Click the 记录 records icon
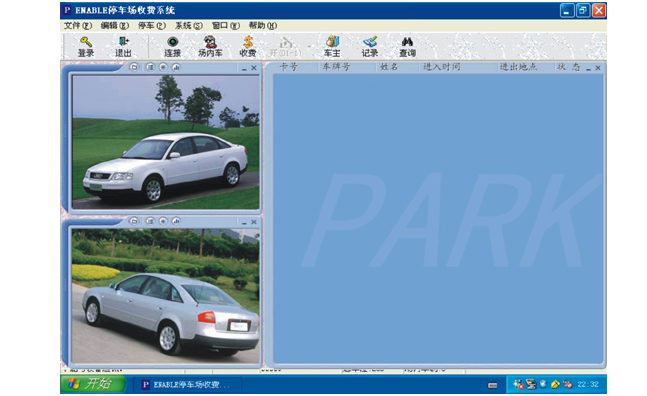 point(370,46)
